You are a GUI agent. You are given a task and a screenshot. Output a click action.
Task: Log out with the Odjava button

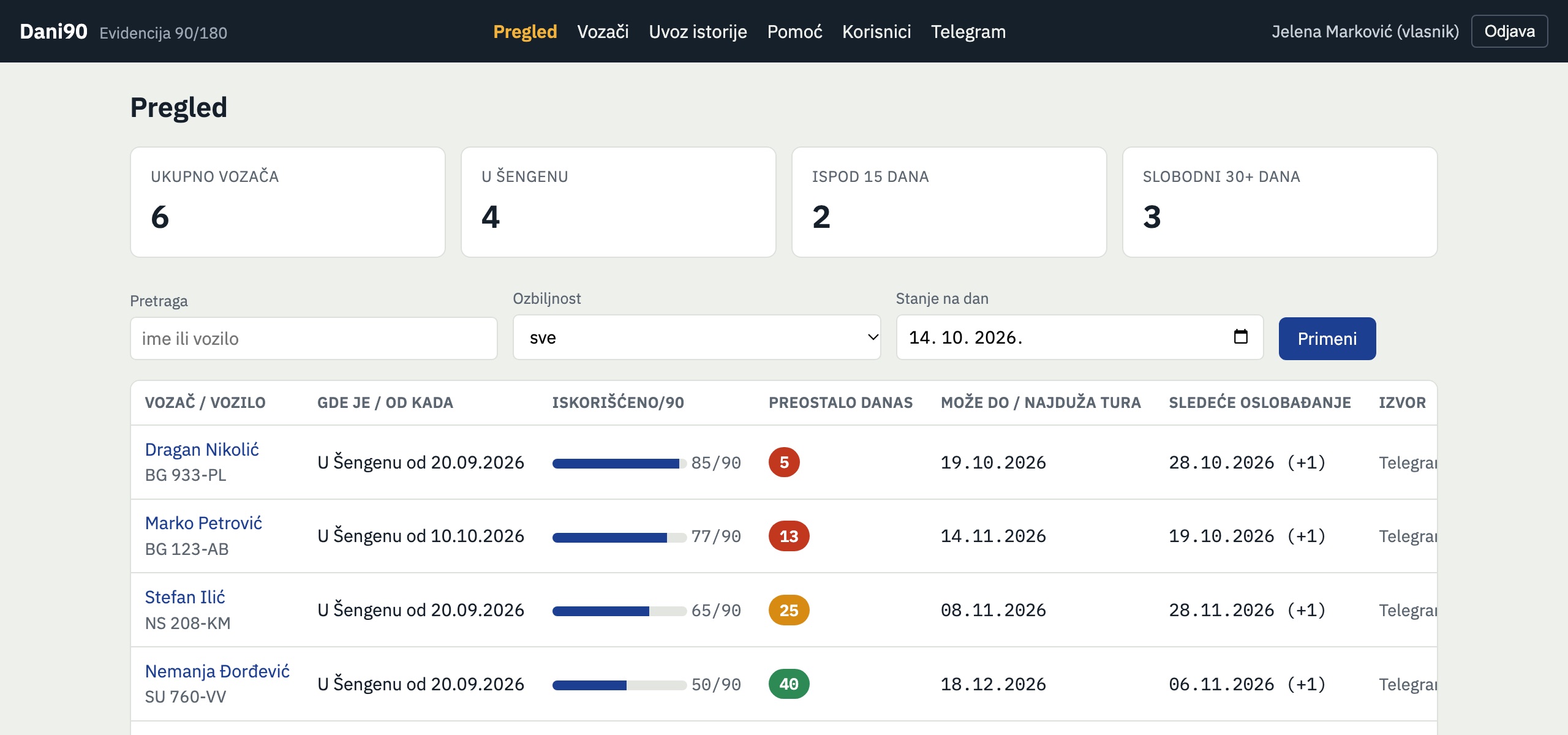point(1509,31)
